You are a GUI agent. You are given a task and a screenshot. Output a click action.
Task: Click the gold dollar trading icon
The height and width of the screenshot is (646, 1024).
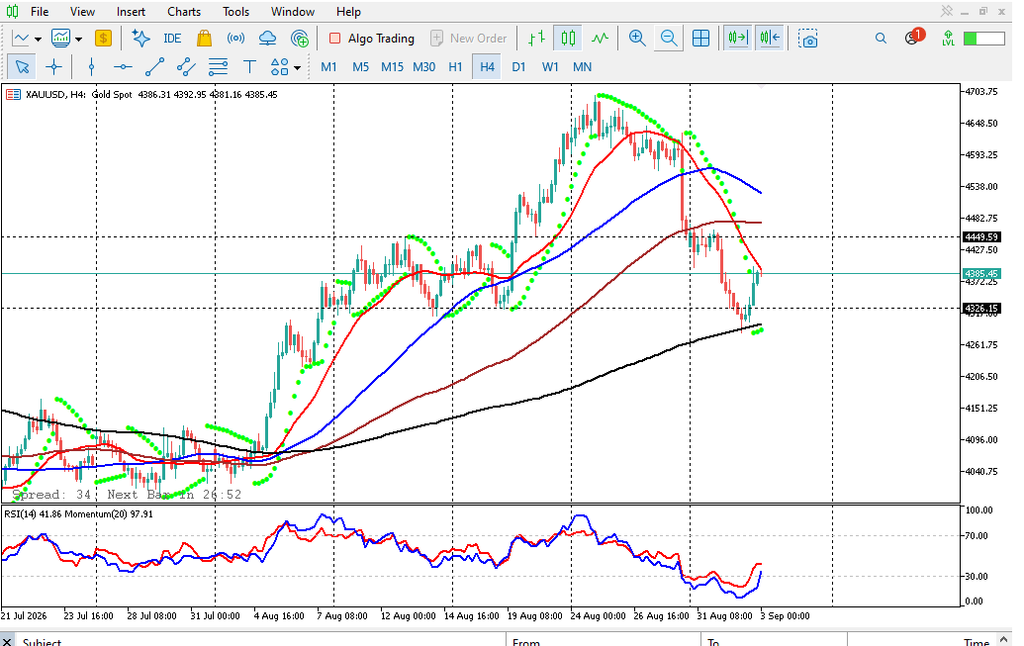(103, 39)
